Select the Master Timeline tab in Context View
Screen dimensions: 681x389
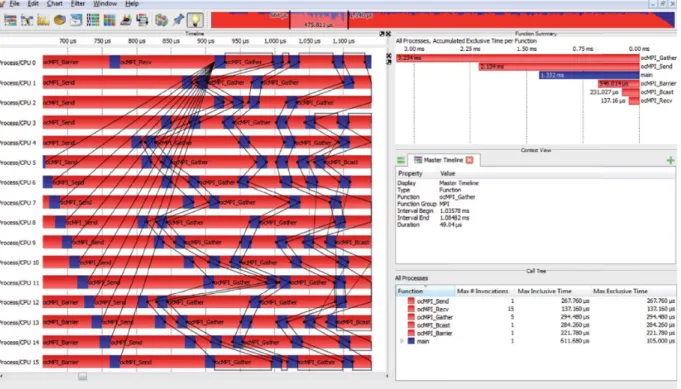[443, 160]
